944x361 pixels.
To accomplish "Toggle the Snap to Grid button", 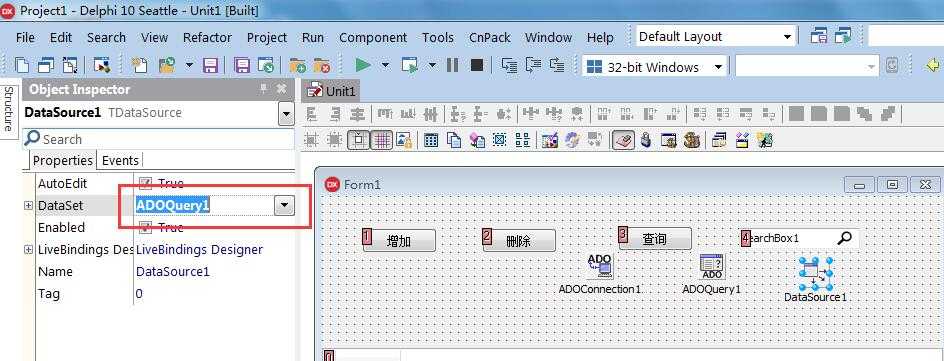I will click(x=358, y=140).
